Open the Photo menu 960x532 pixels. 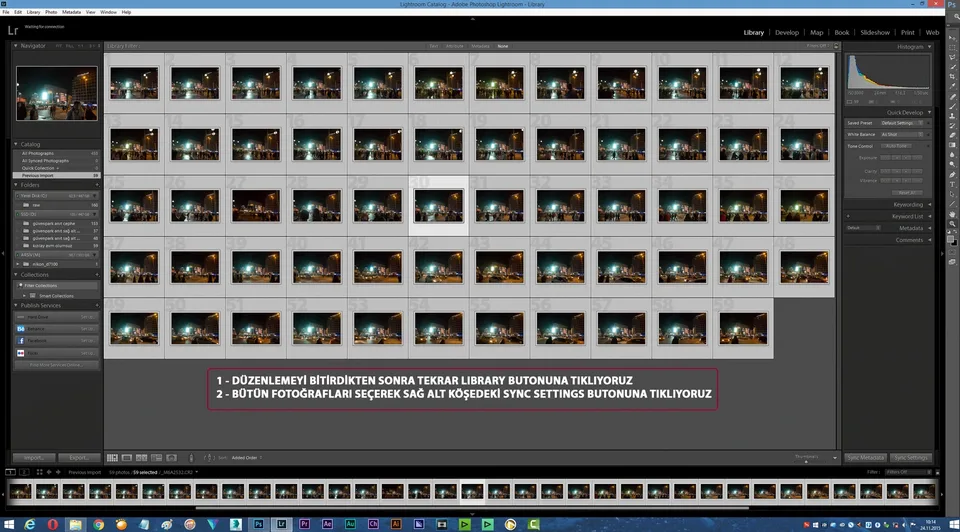[51, 12]
